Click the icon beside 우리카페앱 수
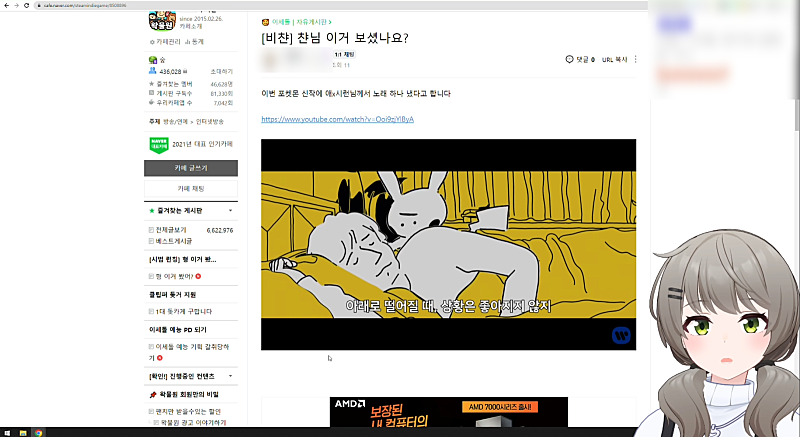 point(151,102)
